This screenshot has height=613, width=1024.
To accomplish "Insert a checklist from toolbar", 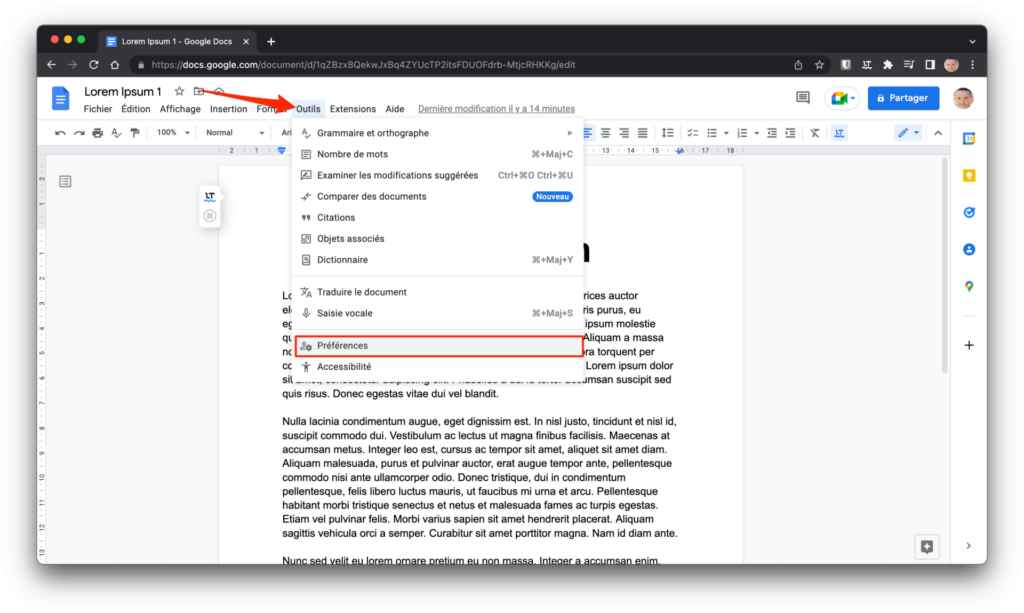I will pyautogui.click(x=693, y=133).
